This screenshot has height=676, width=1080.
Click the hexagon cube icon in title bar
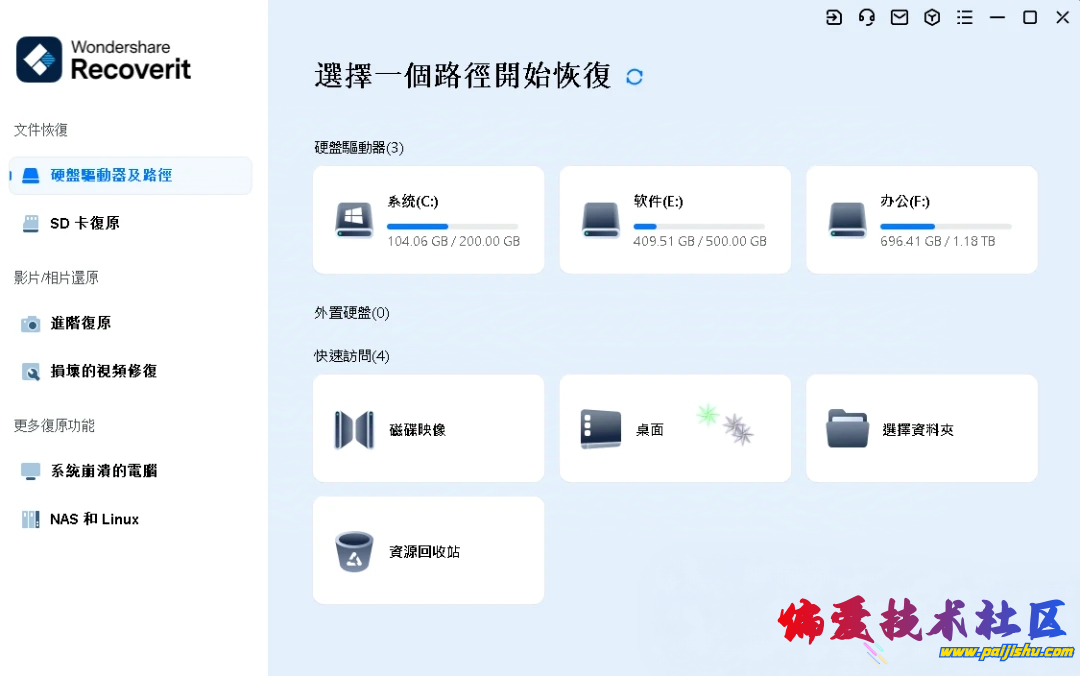coord(932,17)
